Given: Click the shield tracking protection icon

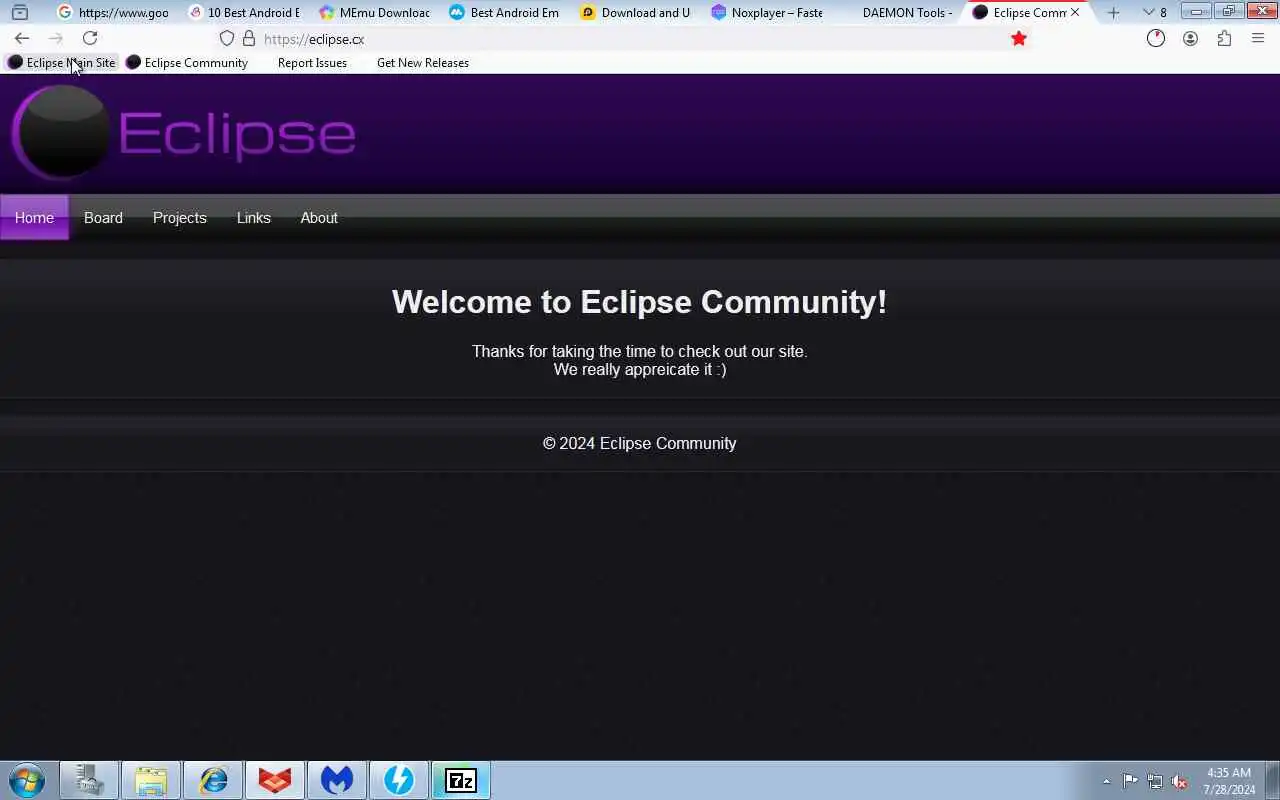Looking at the screenshot, I should pyautogui.click(x=227, y=38).
